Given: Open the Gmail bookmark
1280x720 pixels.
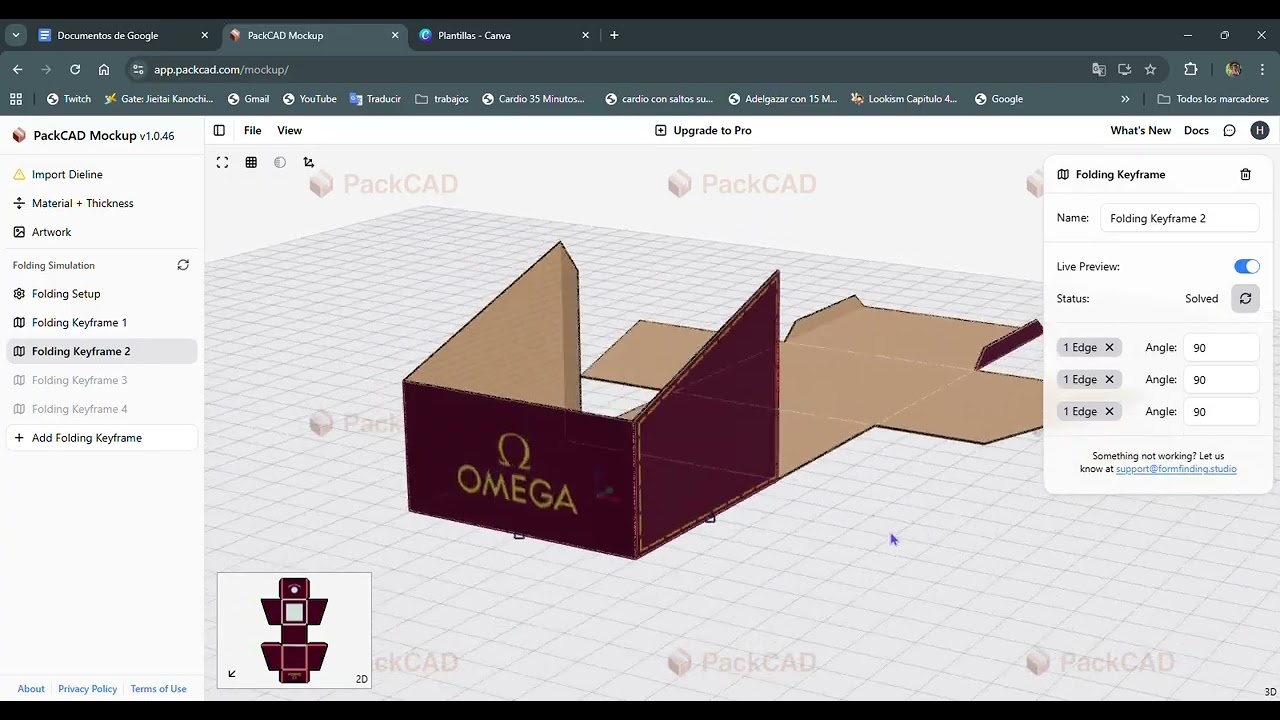Looking at the screenshot, I should [x=248, y=99].
